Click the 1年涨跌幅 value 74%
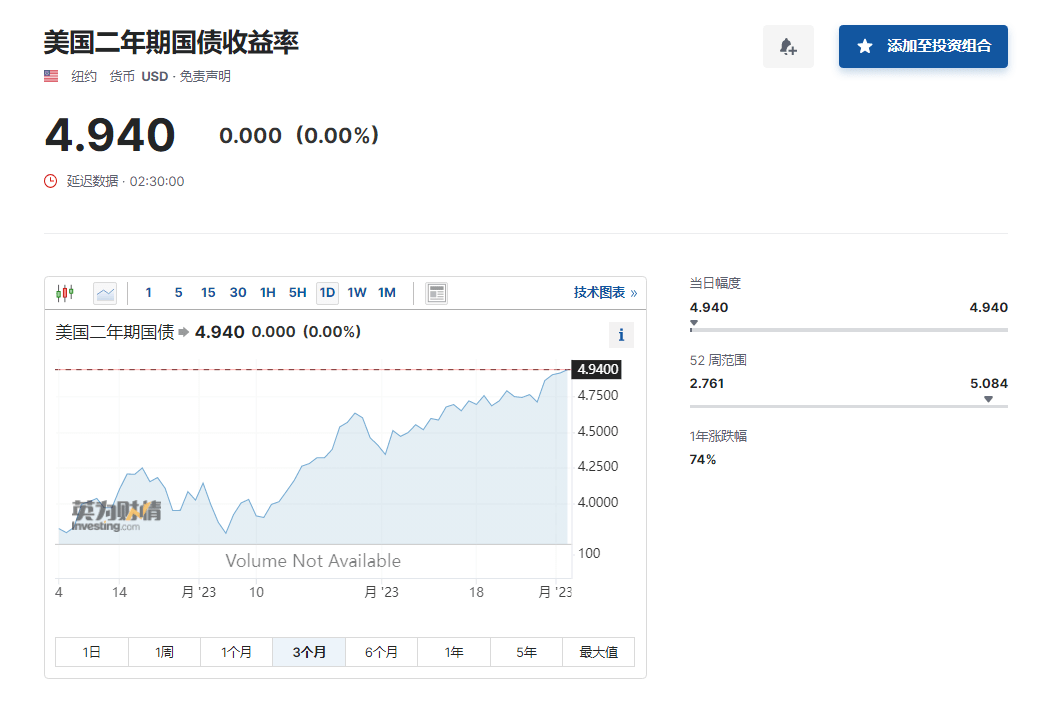 coord(703,460)
